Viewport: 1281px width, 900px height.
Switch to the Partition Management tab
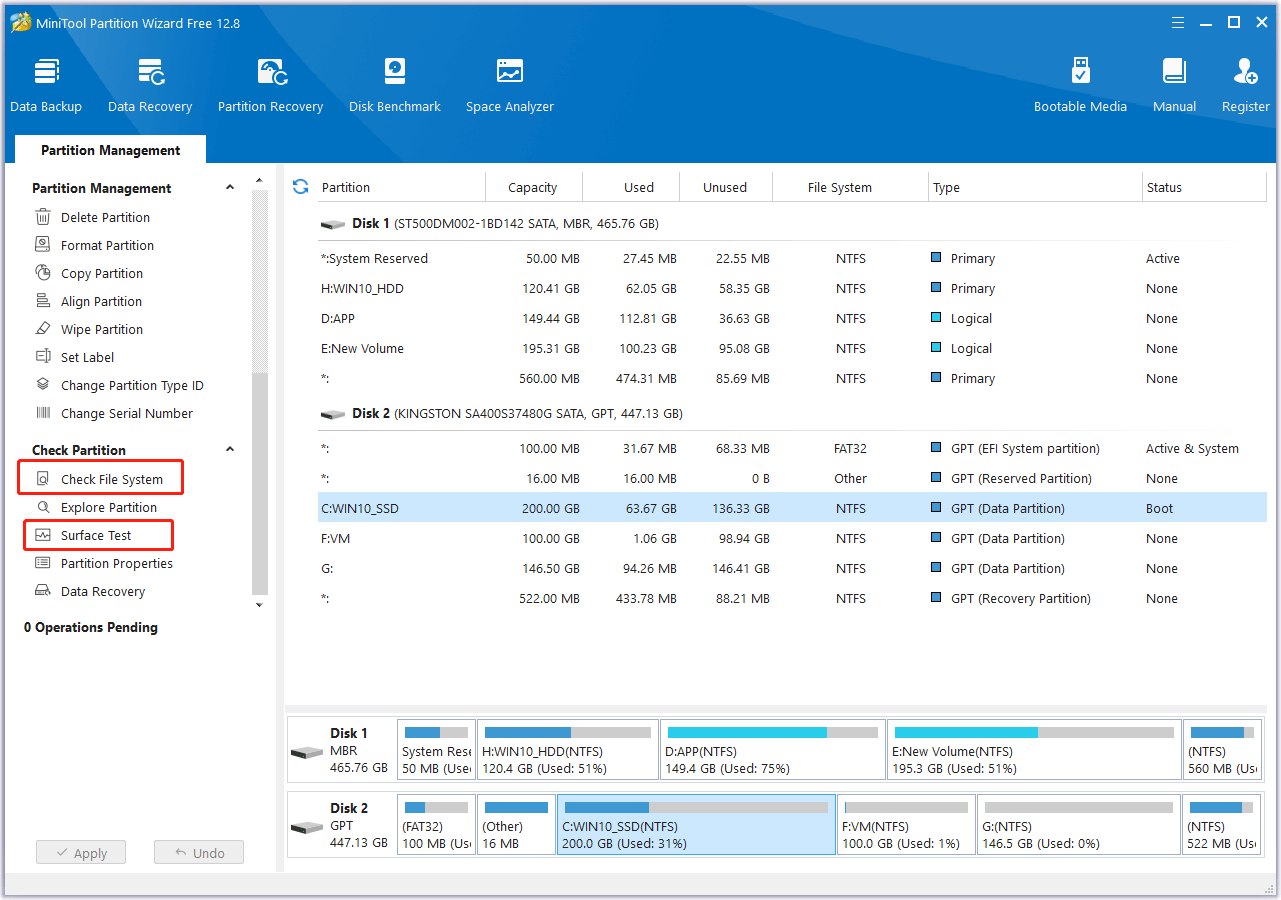(x=111, y=150)
